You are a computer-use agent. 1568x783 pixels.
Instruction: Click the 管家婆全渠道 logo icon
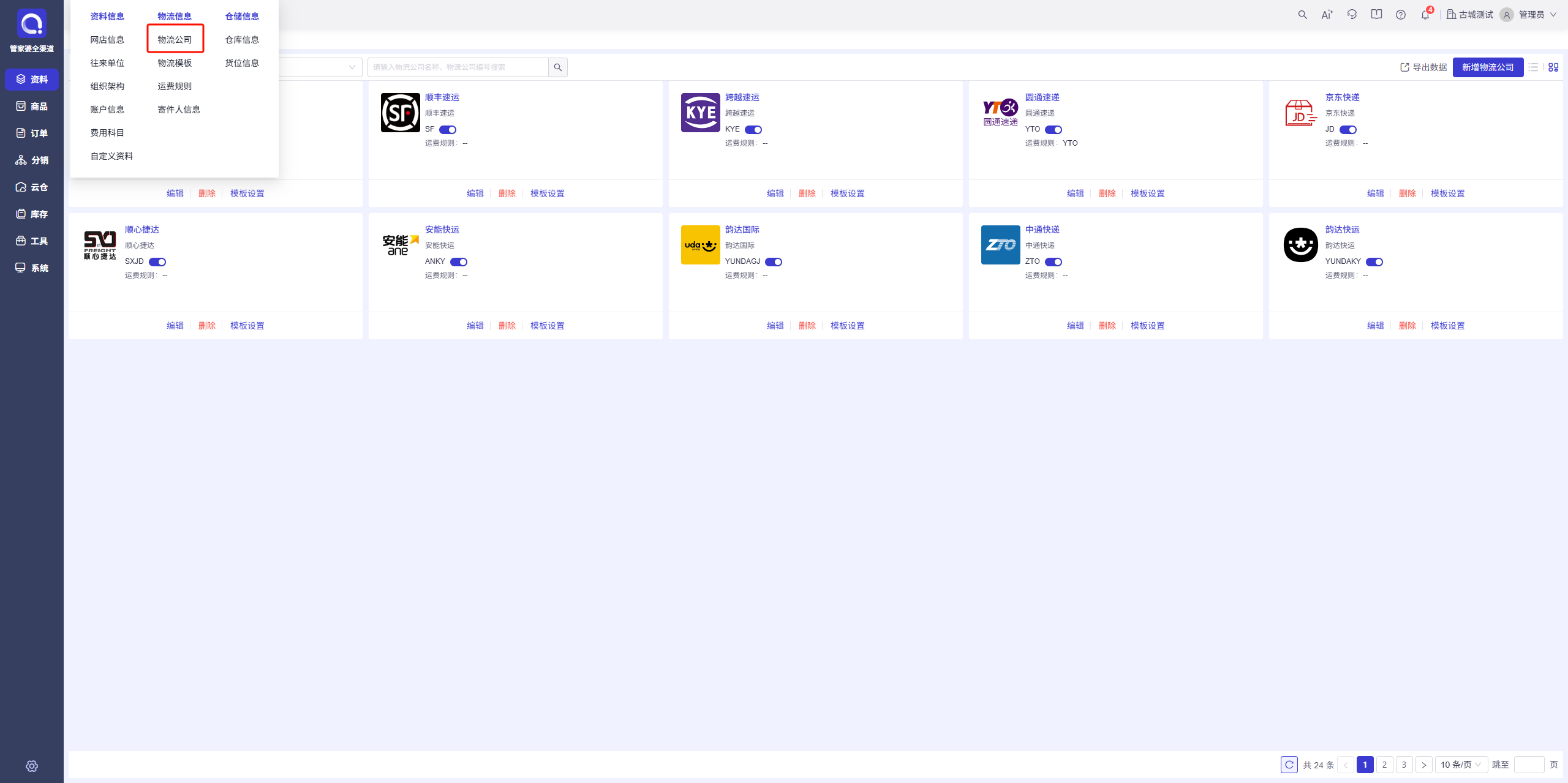coord(31,23)
